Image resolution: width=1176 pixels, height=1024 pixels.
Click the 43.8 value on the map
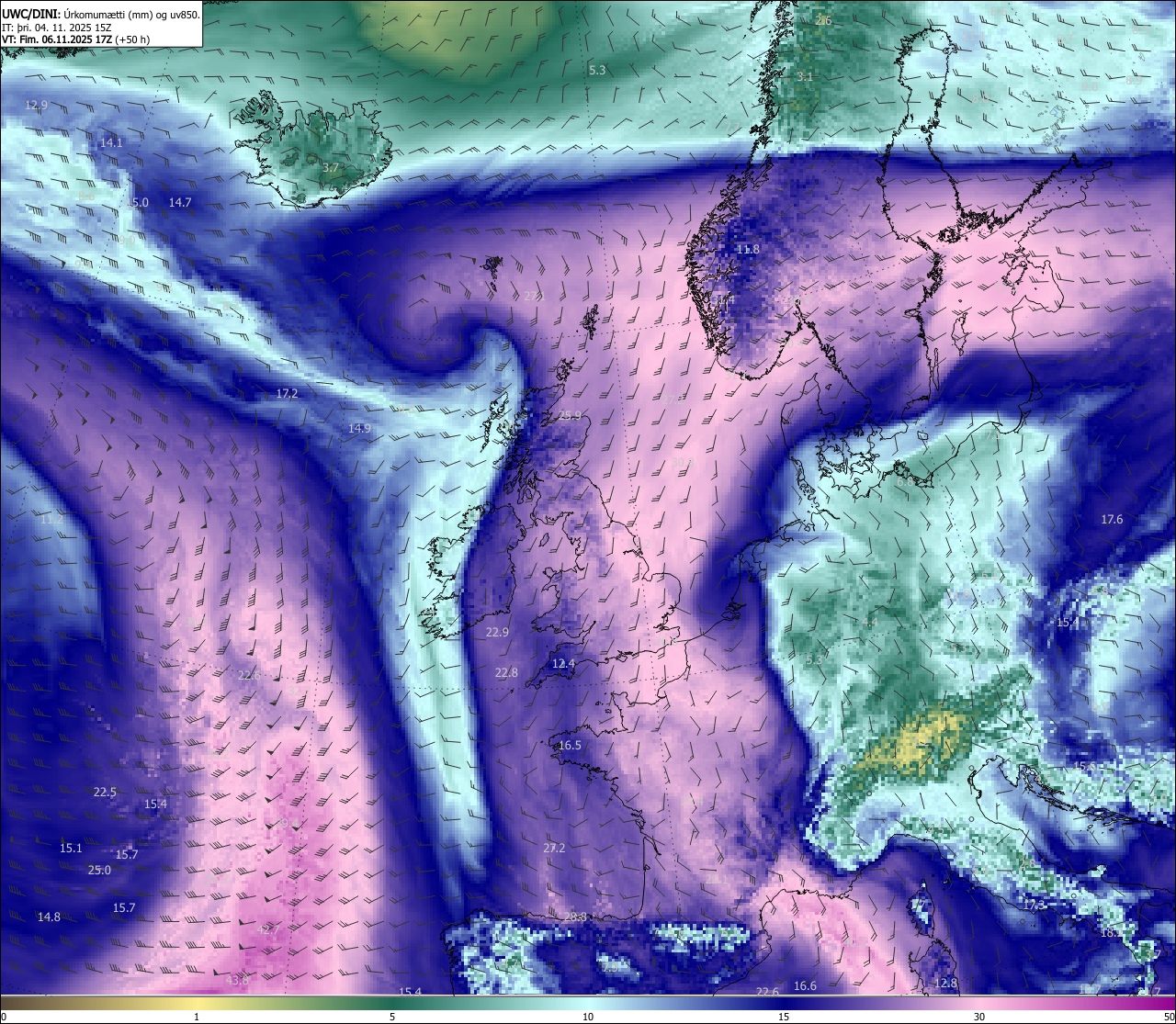[237, 980]
